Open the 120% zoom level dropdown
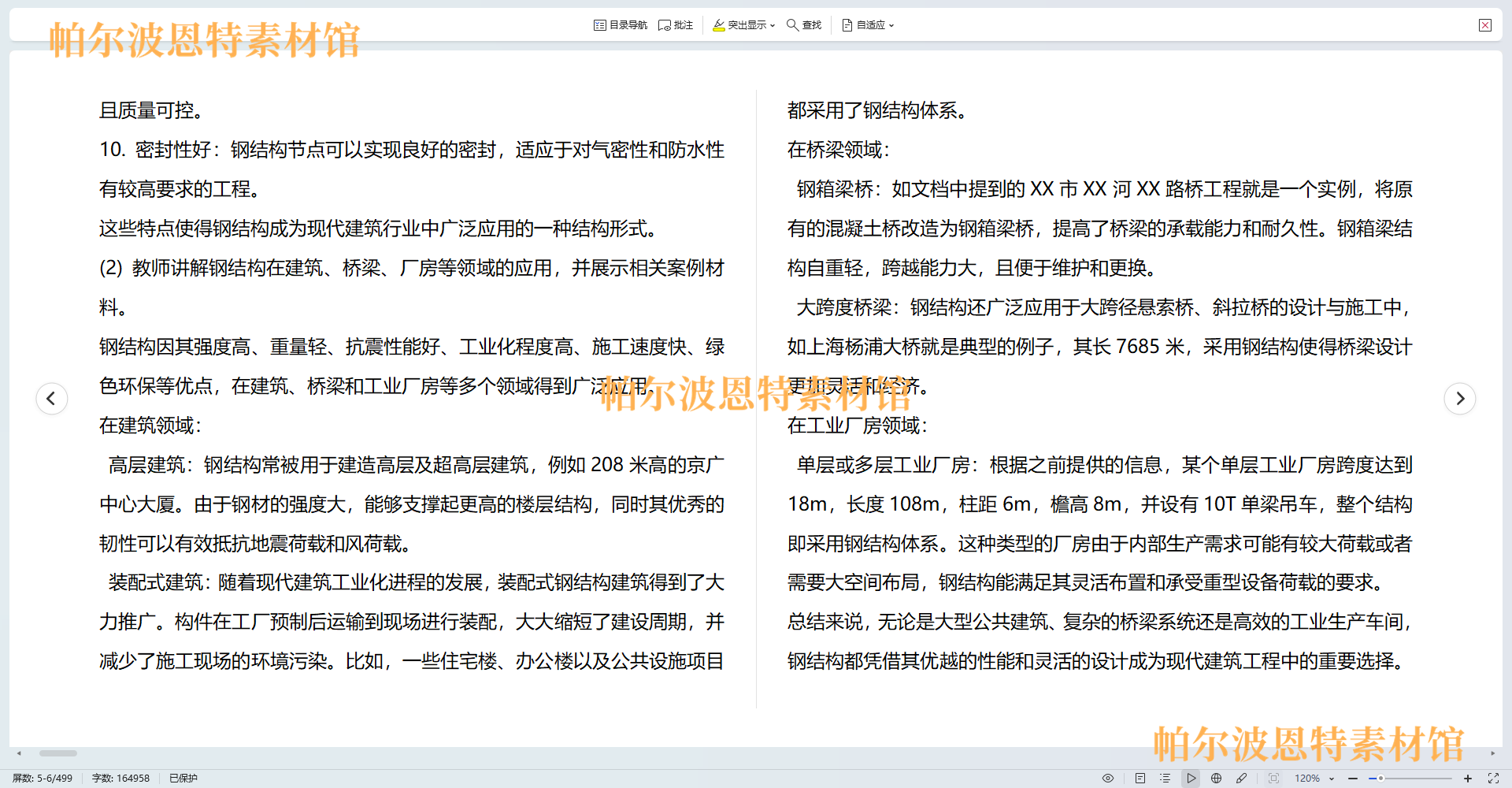The height and width of the screenshot is (788, 1512). click(x=1314, y=778)
